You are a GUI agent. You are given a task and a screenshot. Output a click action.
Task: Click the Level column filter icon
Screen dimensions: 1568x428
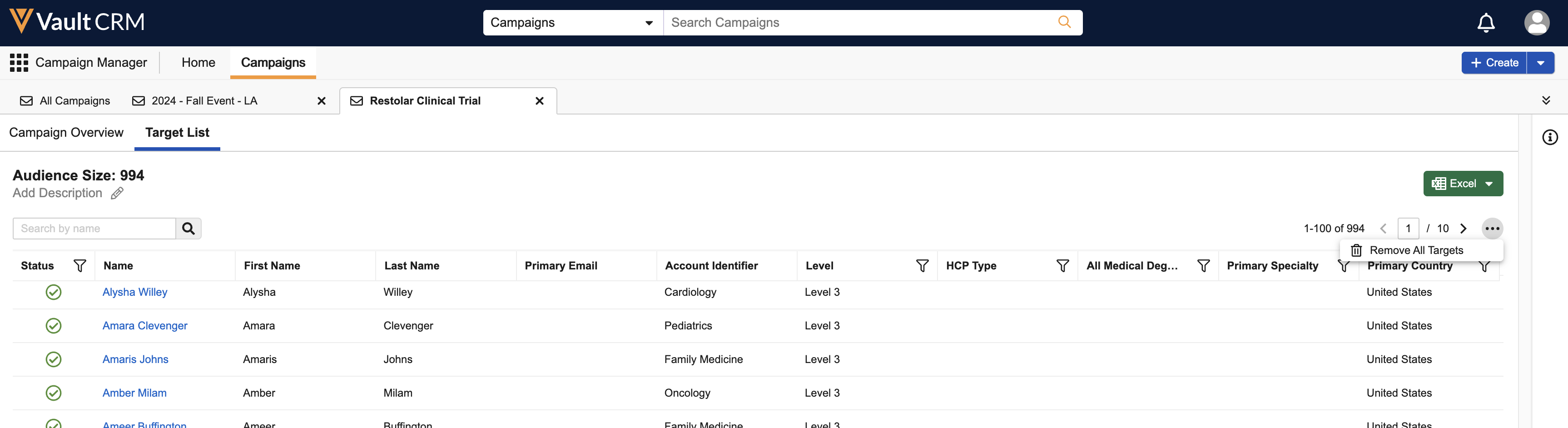pos(922,266)
